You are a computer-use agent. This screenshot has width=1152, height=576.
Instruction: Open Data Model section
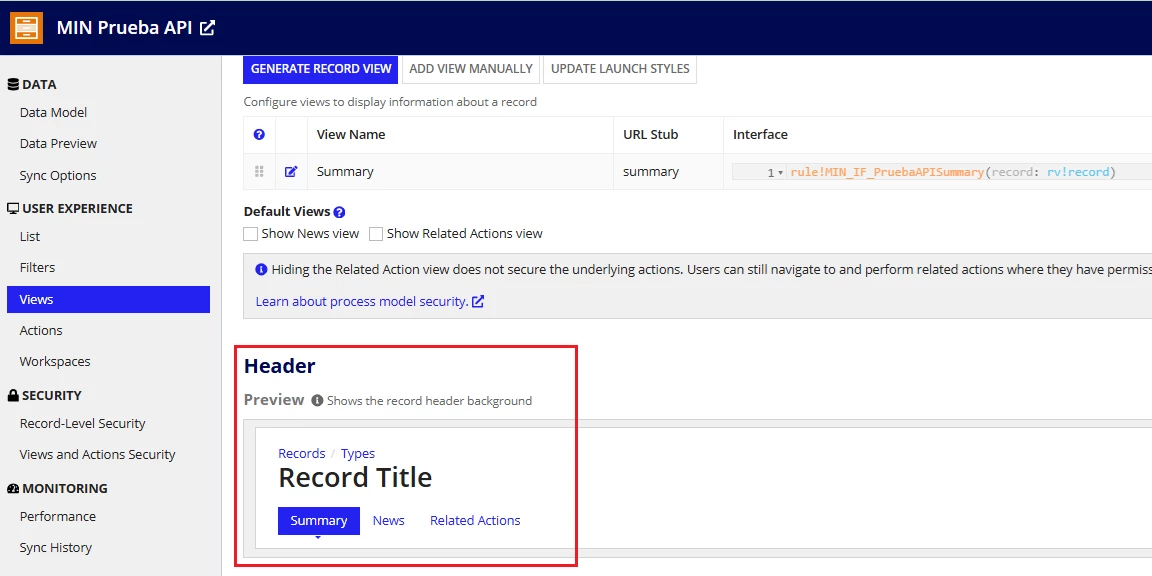click(54, 112)
